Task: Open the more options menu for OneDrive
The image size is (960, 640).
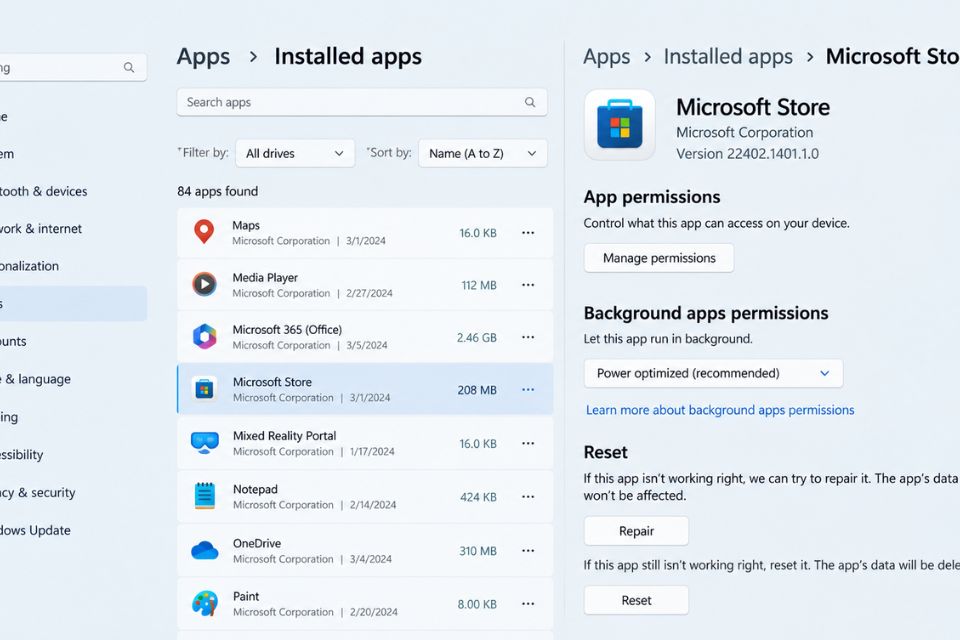Action: pyautogui.click(x=528, y=551)
